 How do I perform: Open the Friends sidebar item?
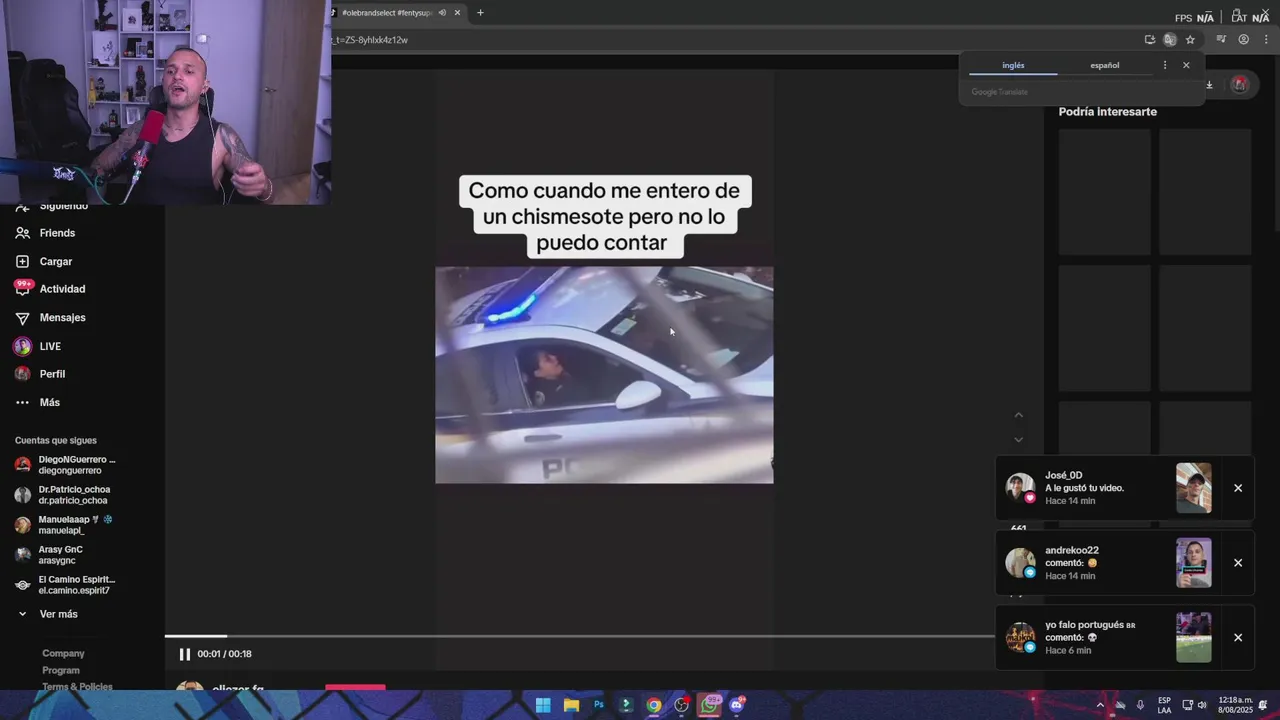45,233
